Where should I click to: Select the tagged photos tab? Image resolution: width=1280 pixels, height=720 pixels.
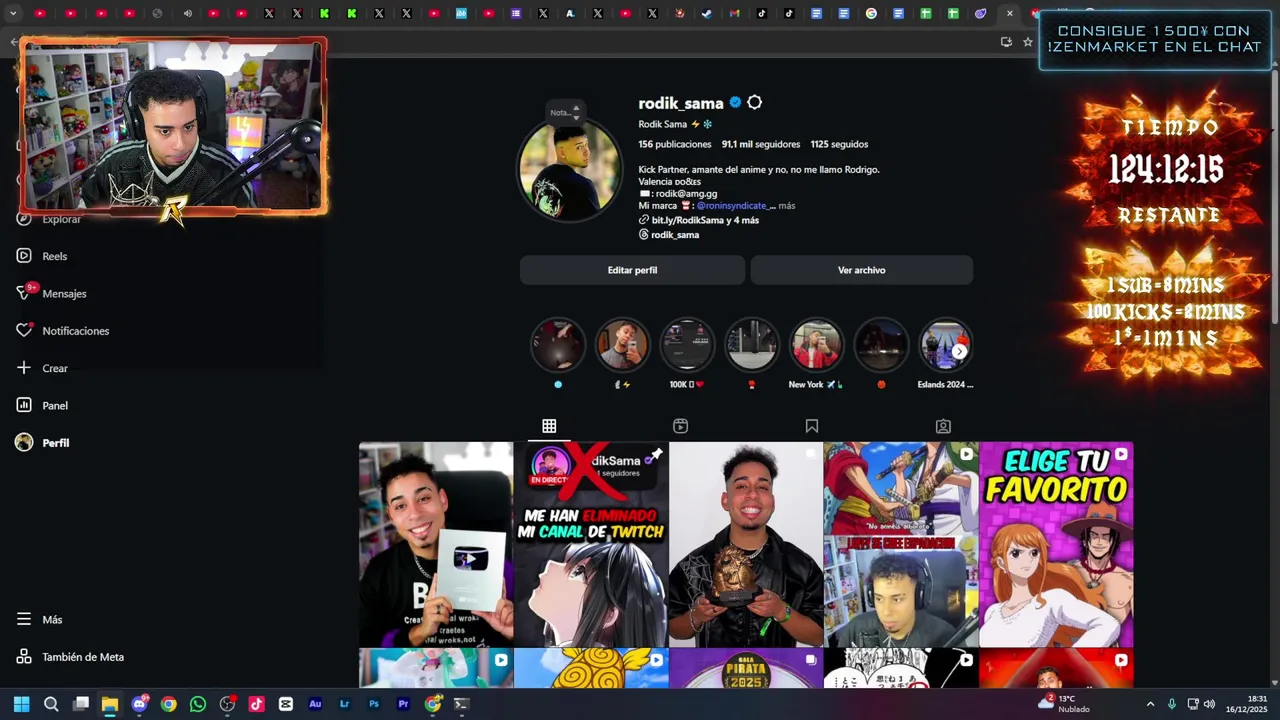(943, 426)
